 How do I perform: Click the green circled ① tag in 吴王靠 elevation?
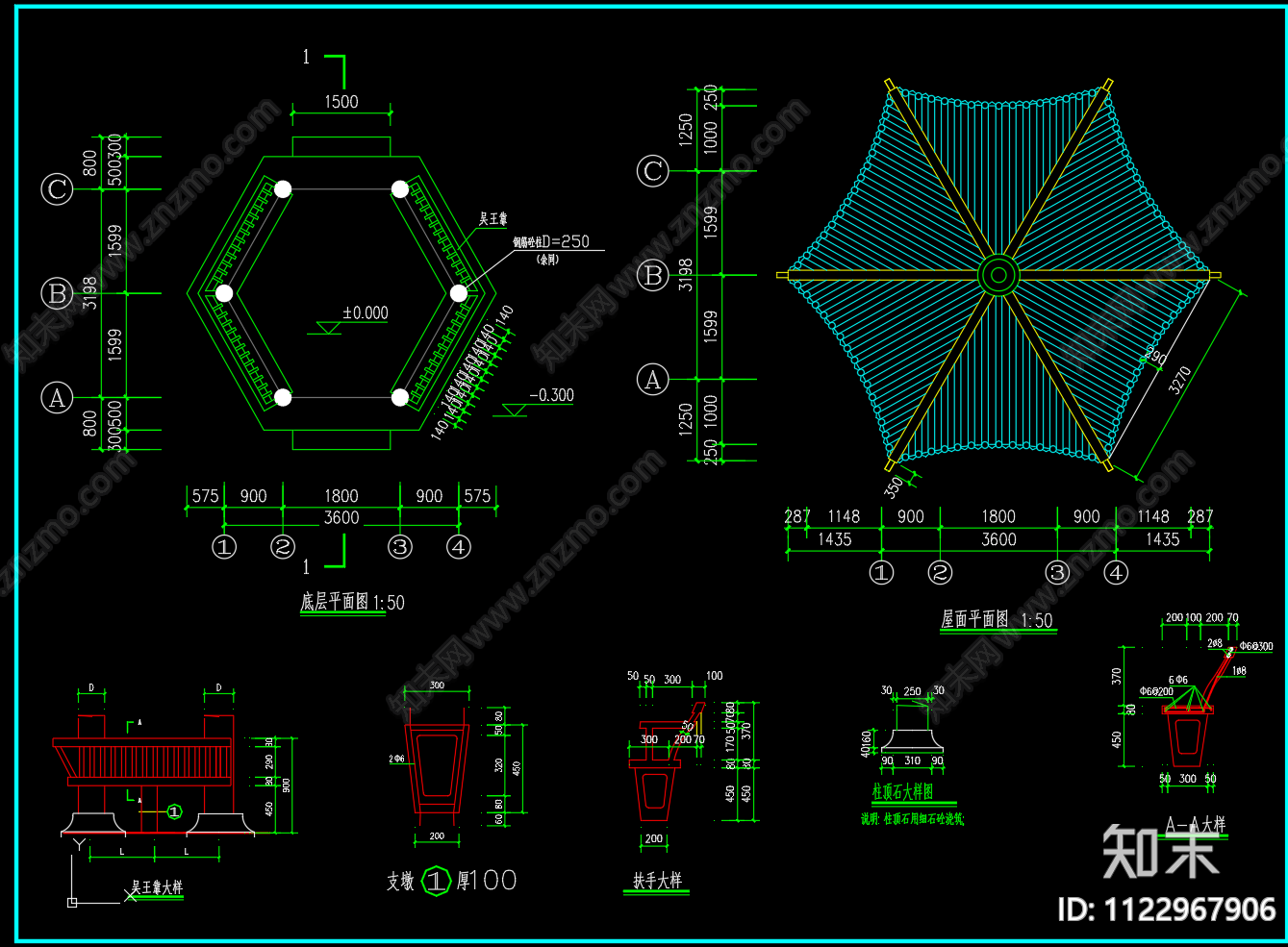pyautogui.click(x=174, y=812)
